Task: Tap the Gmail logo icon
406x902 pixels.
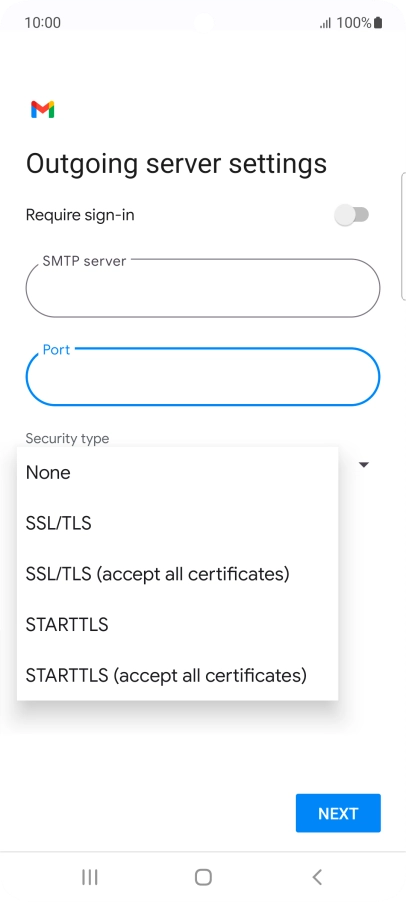Action: [43, 109]
